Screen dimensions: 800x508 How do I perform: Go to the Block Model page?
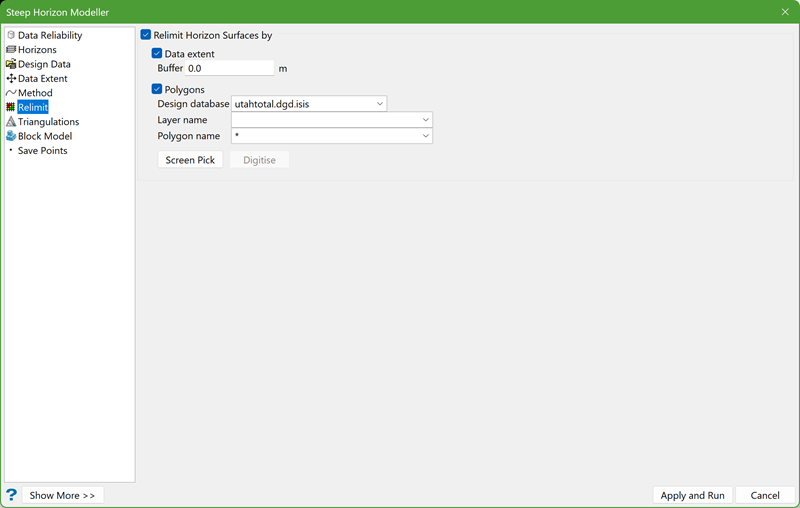click(45, 136)
